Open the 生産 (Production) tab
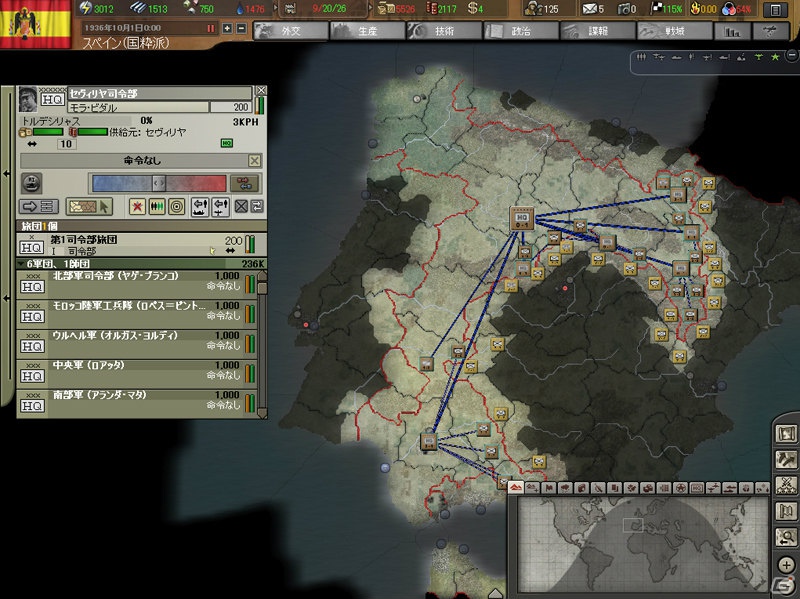800x599 pixels. 367,31
